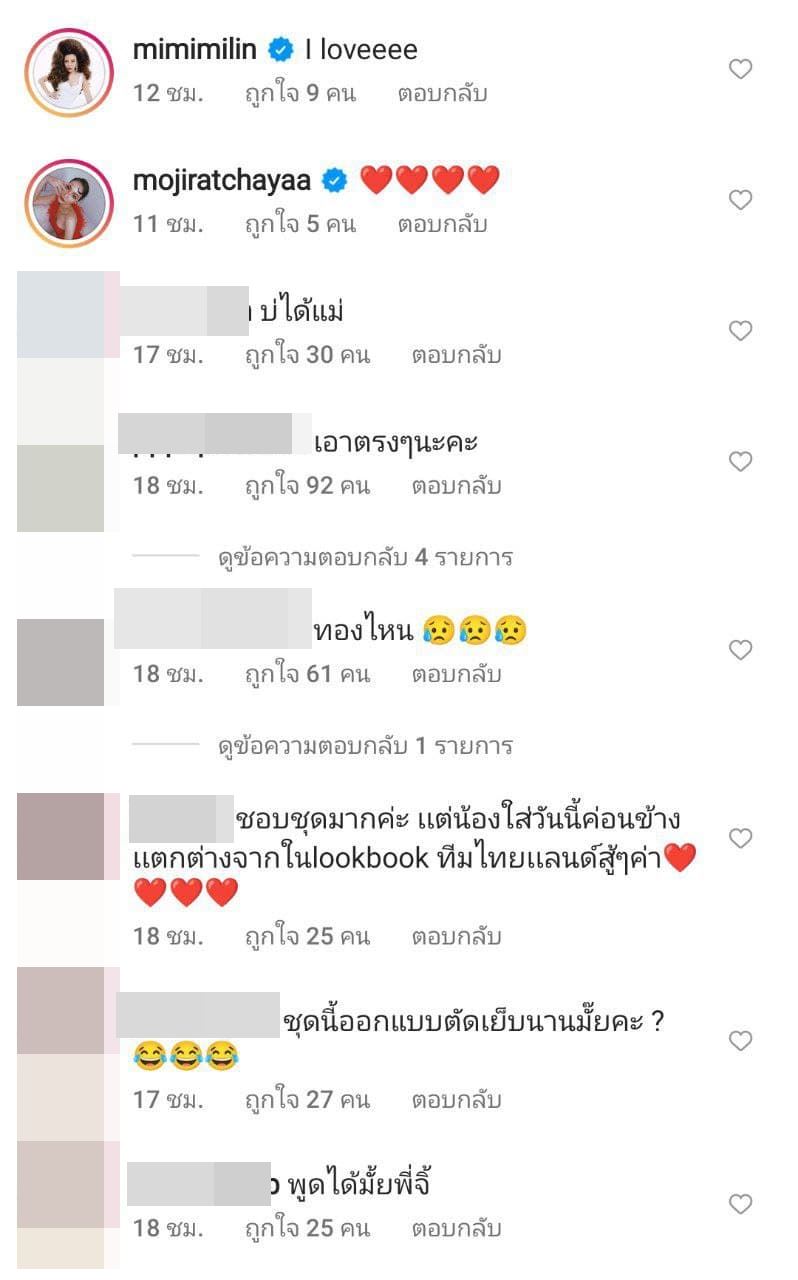Reply to mimimilin's comment

442,94
